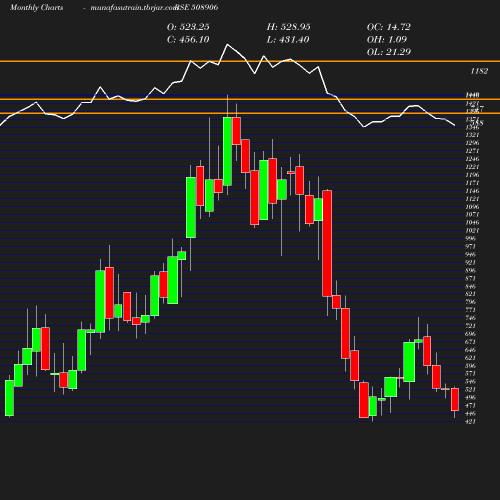Click the 1196 price axis label

point(472,175)
